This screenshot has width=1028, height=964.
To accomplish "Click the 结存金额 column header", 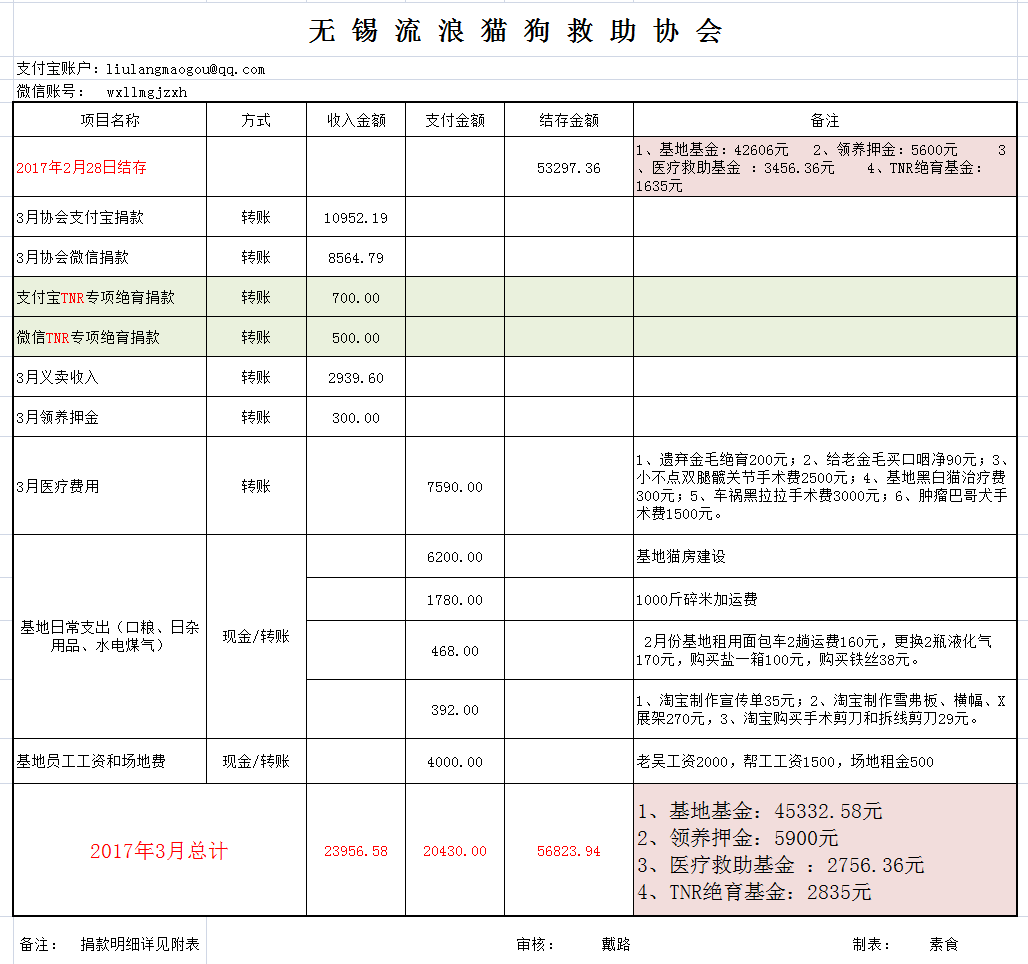I will [569, 120].
